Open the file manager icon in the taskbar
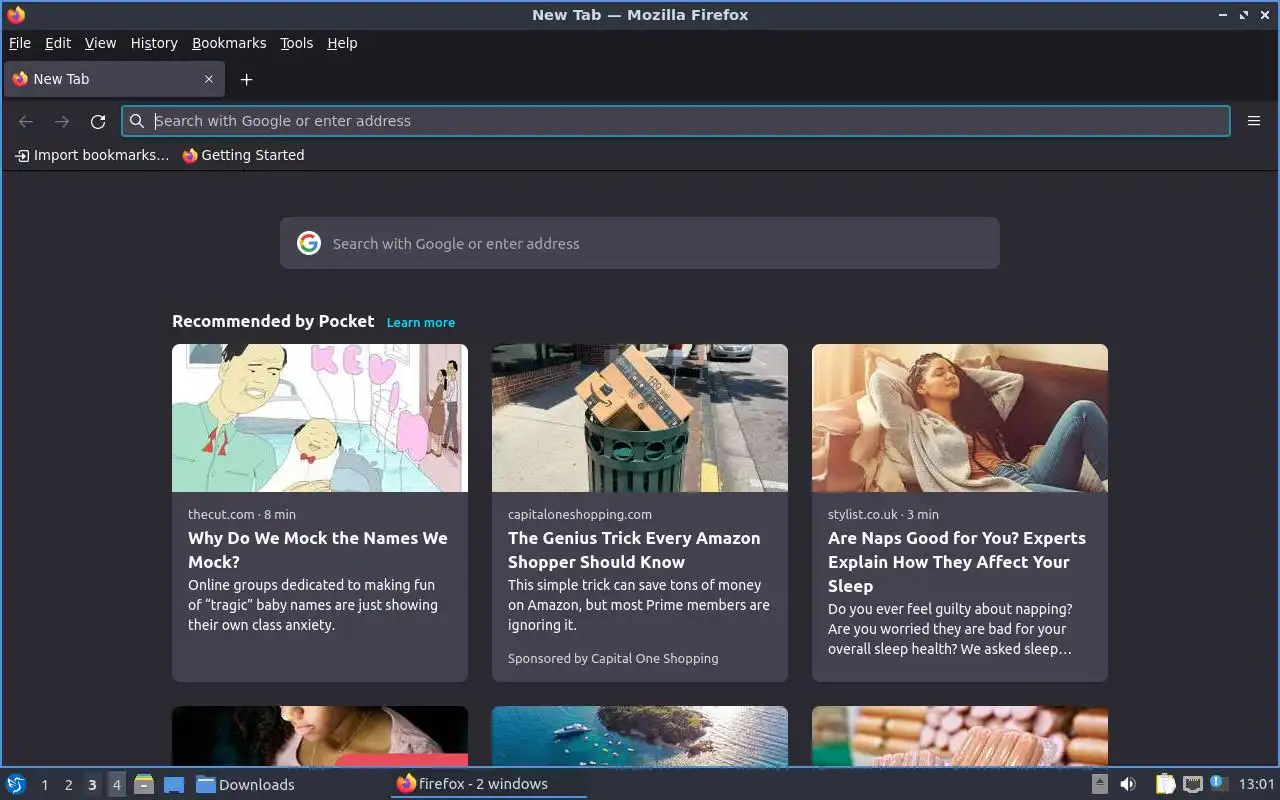1280x800 pixels. pyautogui.click(x=143, y=784)
